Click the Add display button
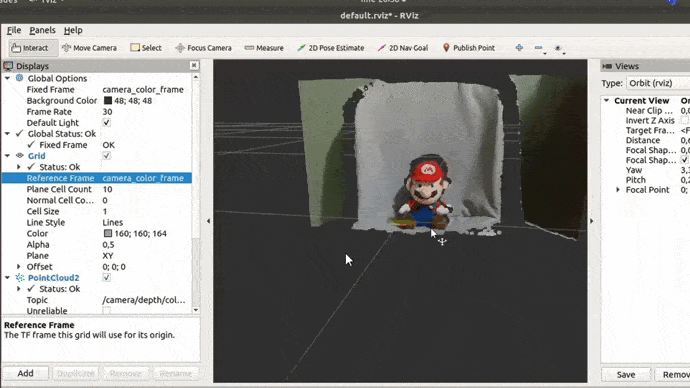The height and width of the screenshot is (388, 690). [26, 373]
